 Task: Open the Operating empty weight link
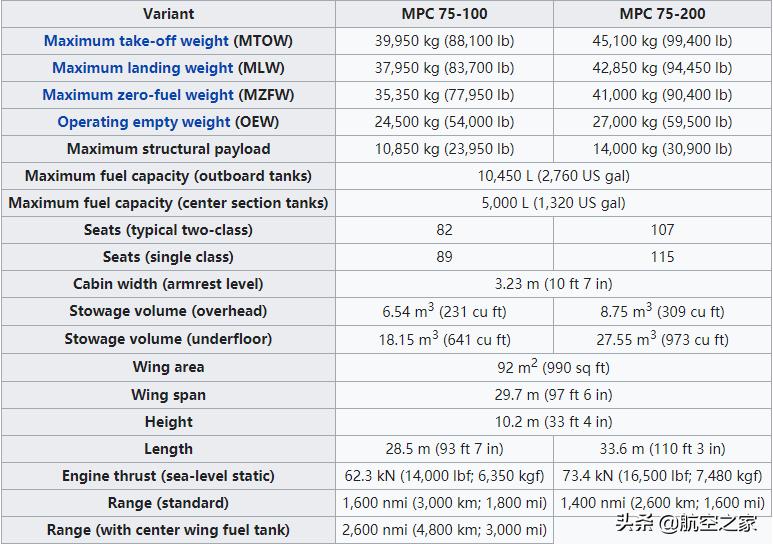point(144,122)
